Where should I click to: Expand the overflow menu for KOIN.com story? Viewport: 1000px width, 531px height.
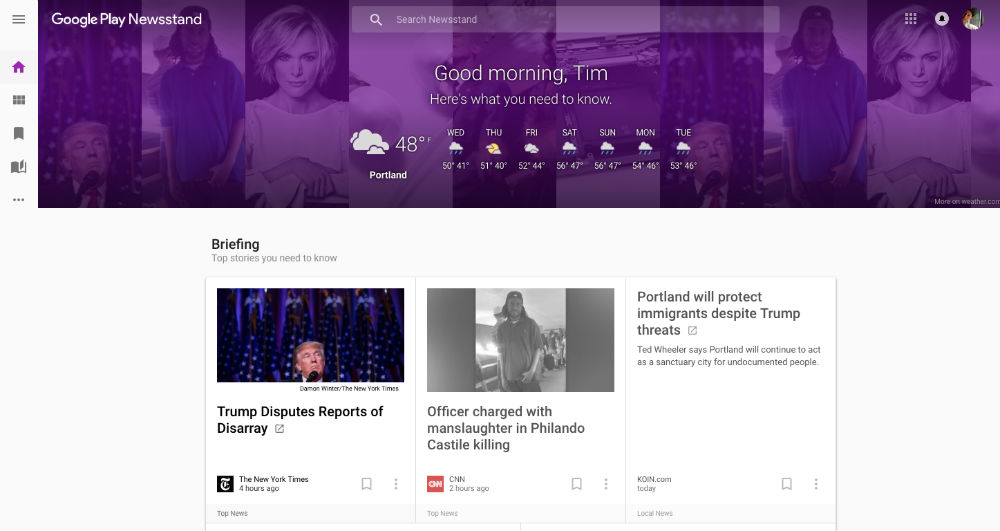816,484
